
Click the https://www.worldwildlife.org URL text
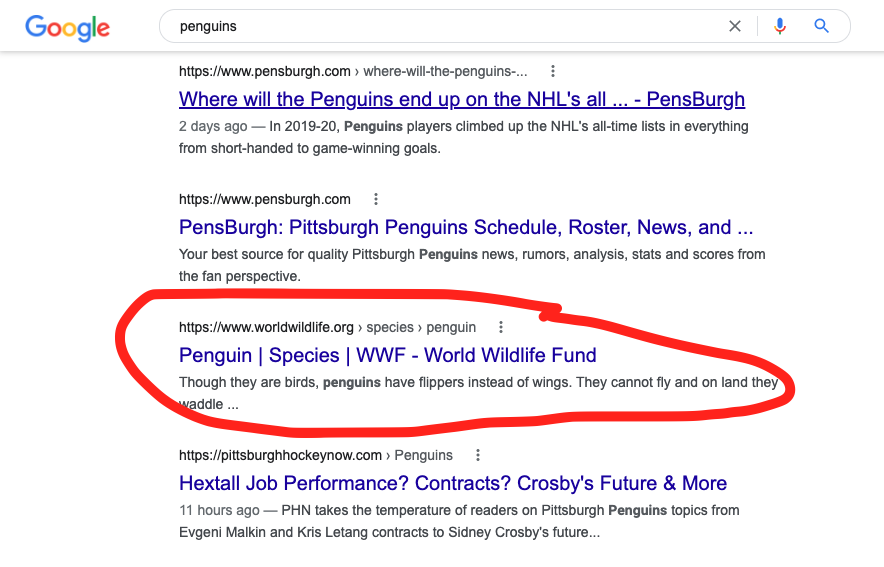[x=266, y=327]
